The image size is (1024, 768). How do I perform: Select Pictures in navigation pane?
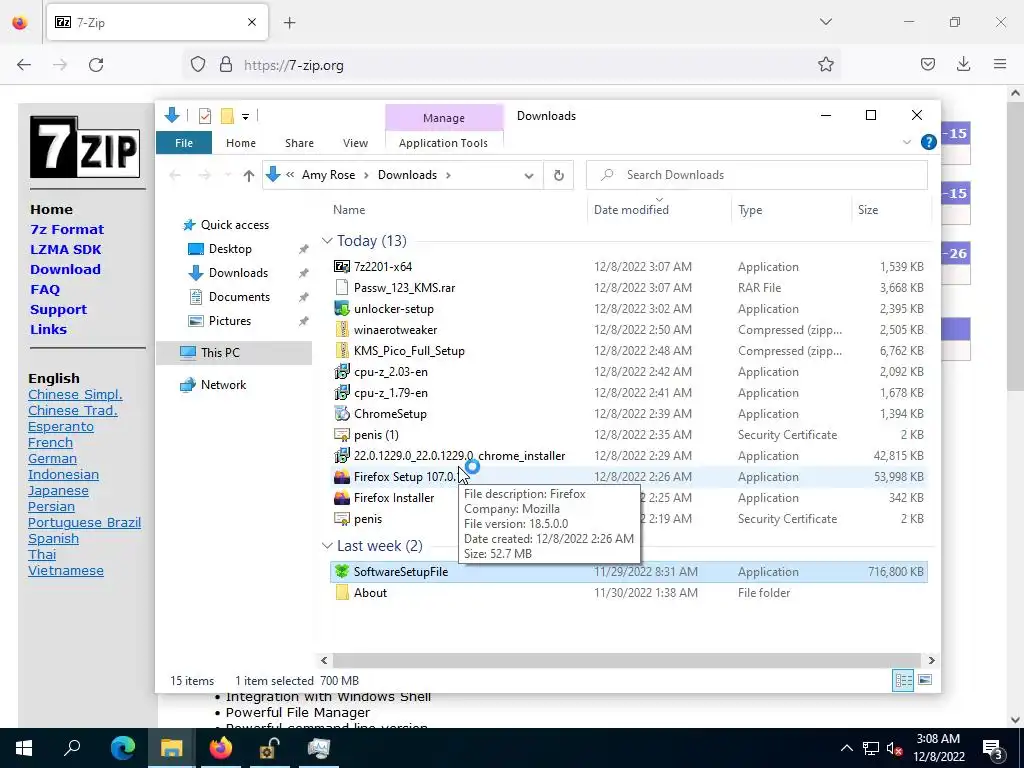point(229,321)
